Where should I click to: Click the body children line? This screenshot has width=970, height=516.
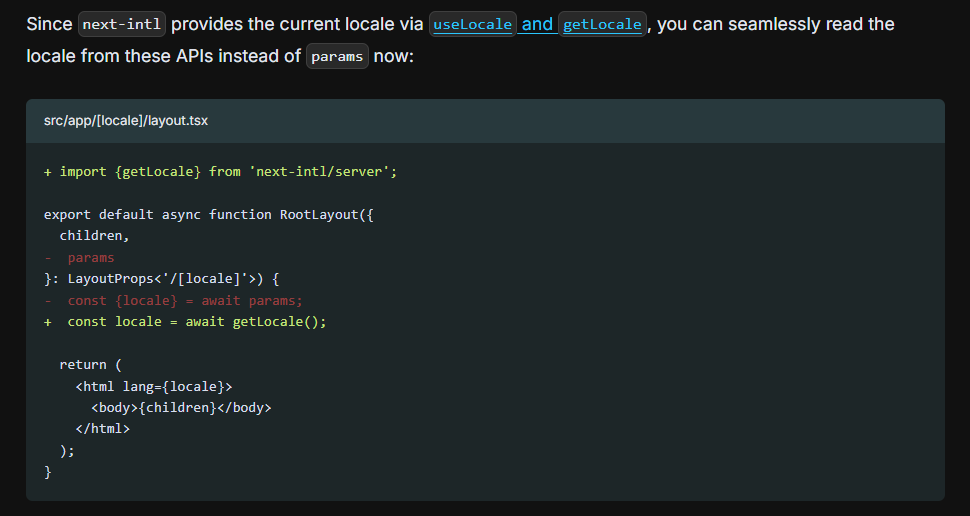(x=181, y=408)
